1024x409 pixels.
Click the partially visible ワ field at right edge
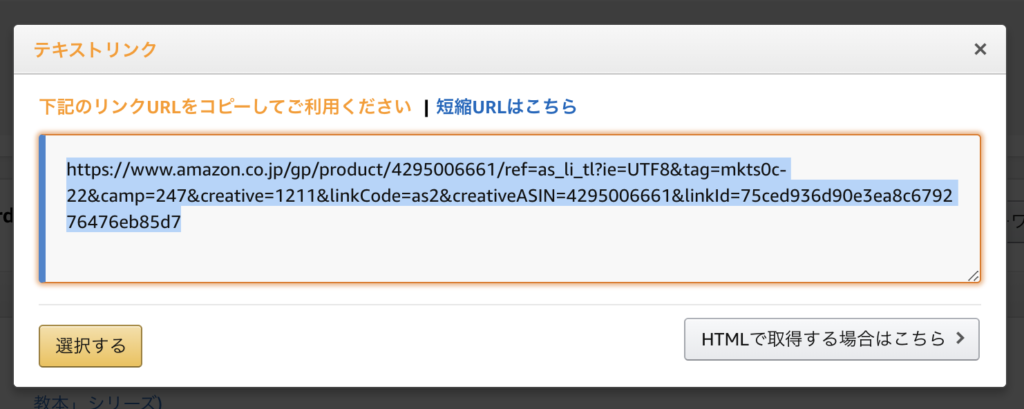tap(1015, 222)
